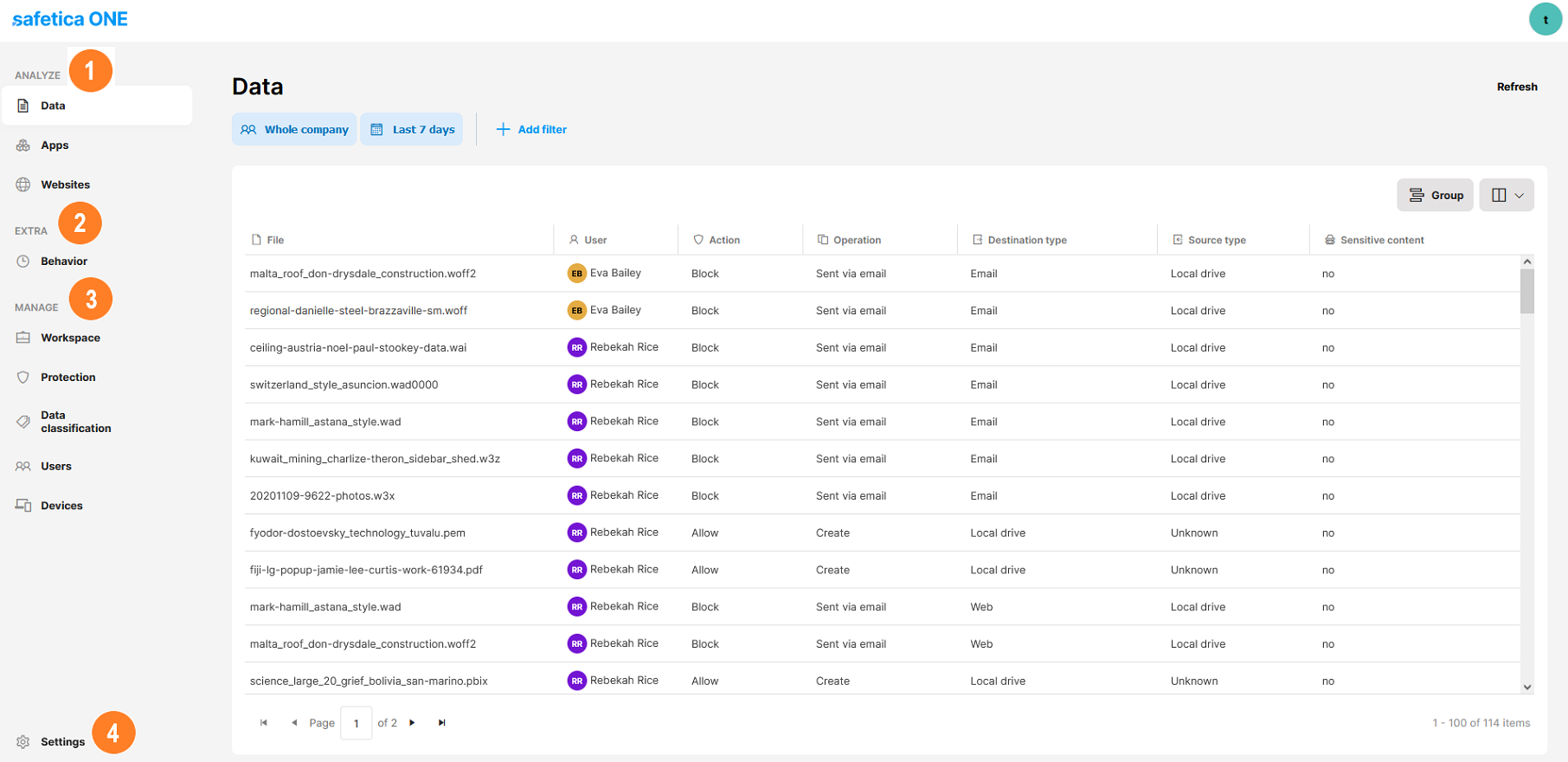Click Add filter

tap(531, 129)
